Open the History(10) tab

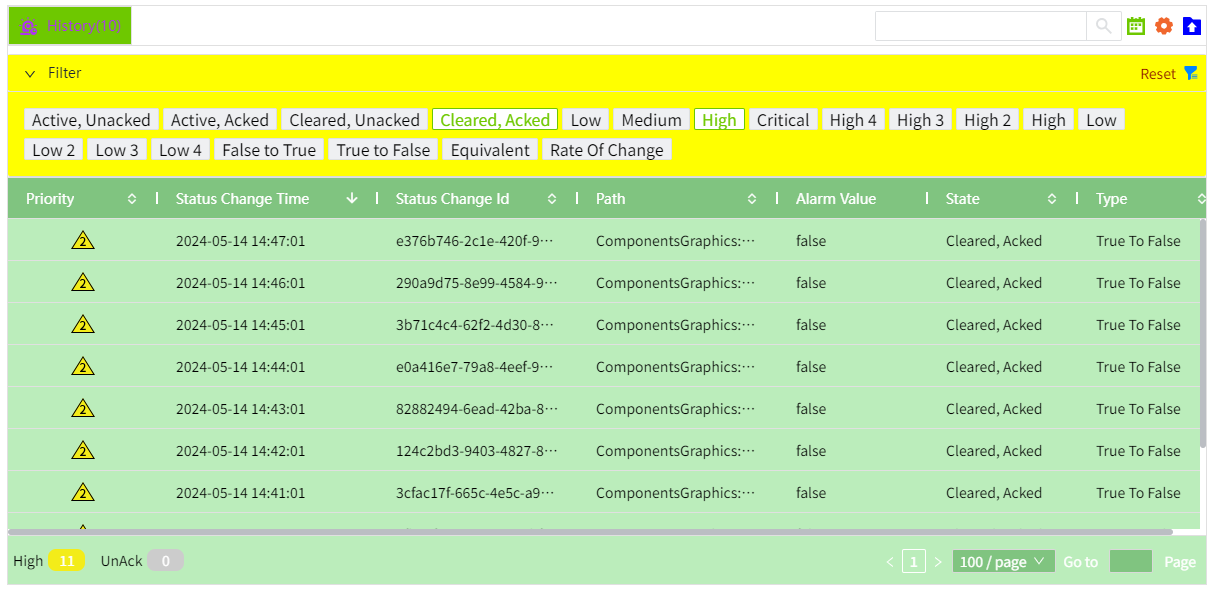point(70,26)
